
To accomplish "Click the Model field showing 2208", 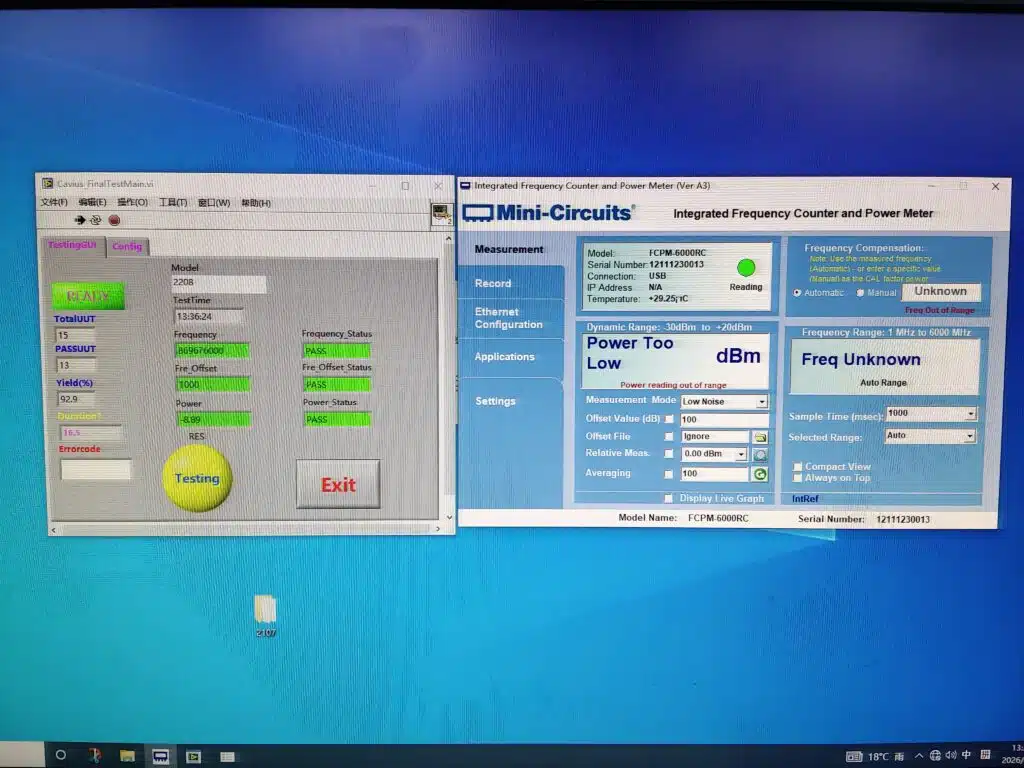I will [x=218, y=283].
